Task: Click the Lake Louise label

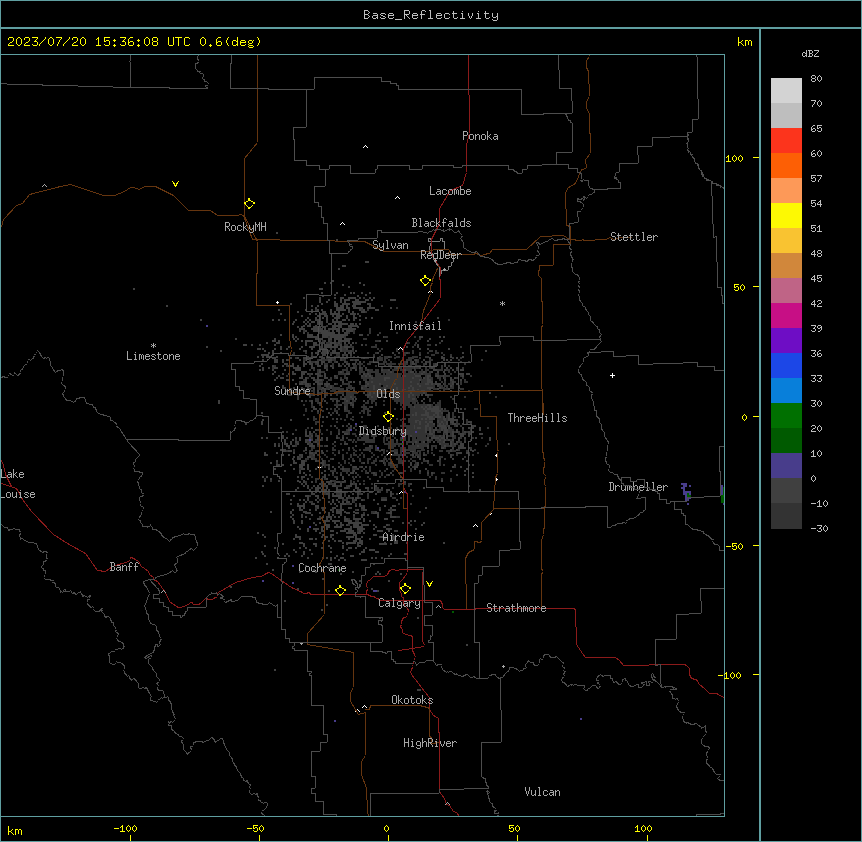Action: (18, 484)
